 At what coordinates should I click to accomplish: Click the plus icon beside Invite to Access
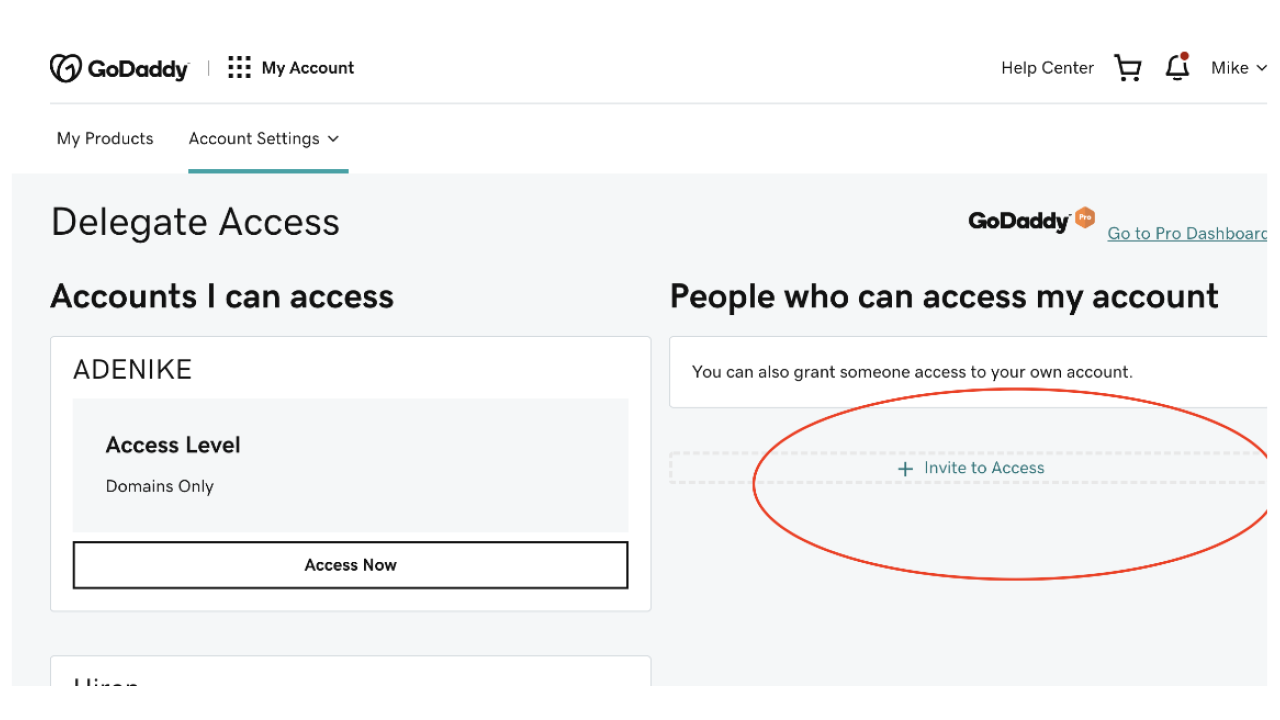click(x=905, y=469)
